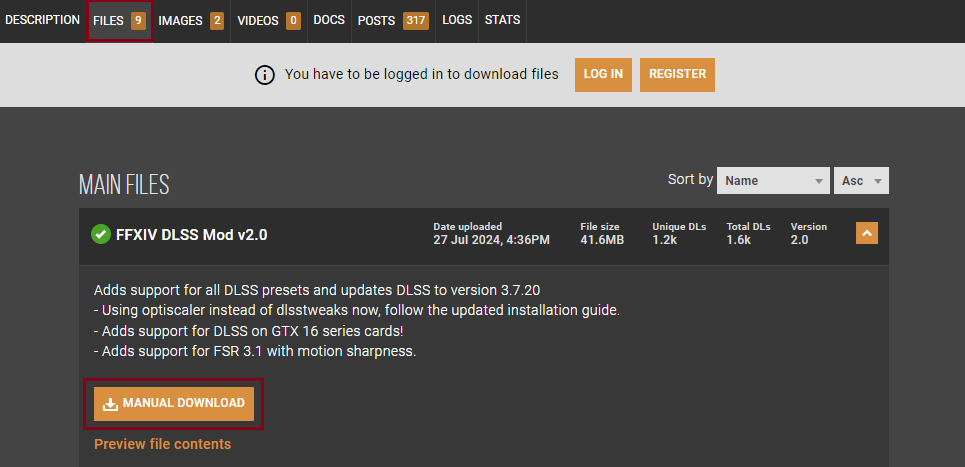Open the Description tab

click(x=42, y=20)
